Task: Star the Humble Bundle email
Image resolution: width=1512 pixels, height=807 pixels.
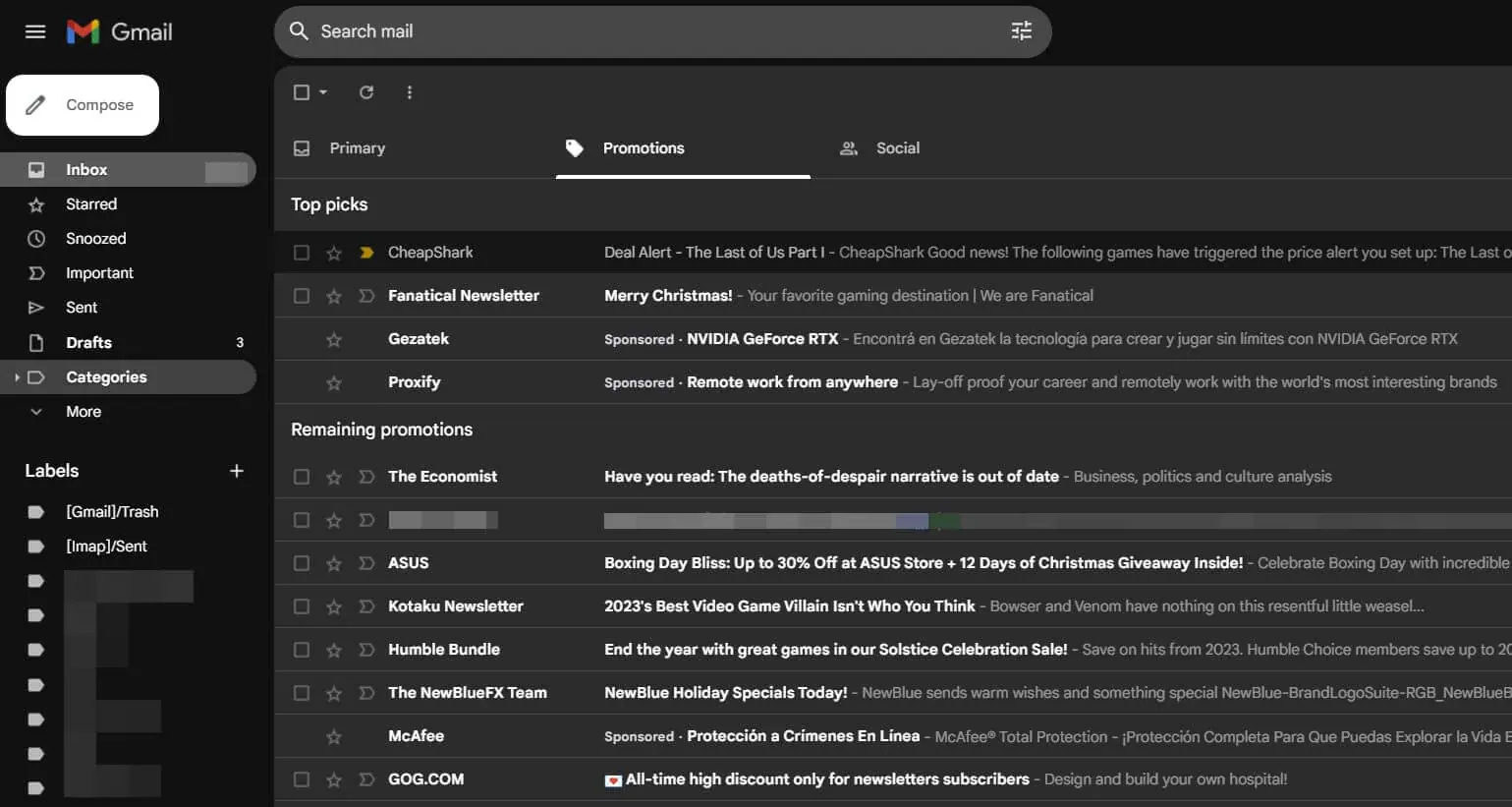Action: coord(334,650)
